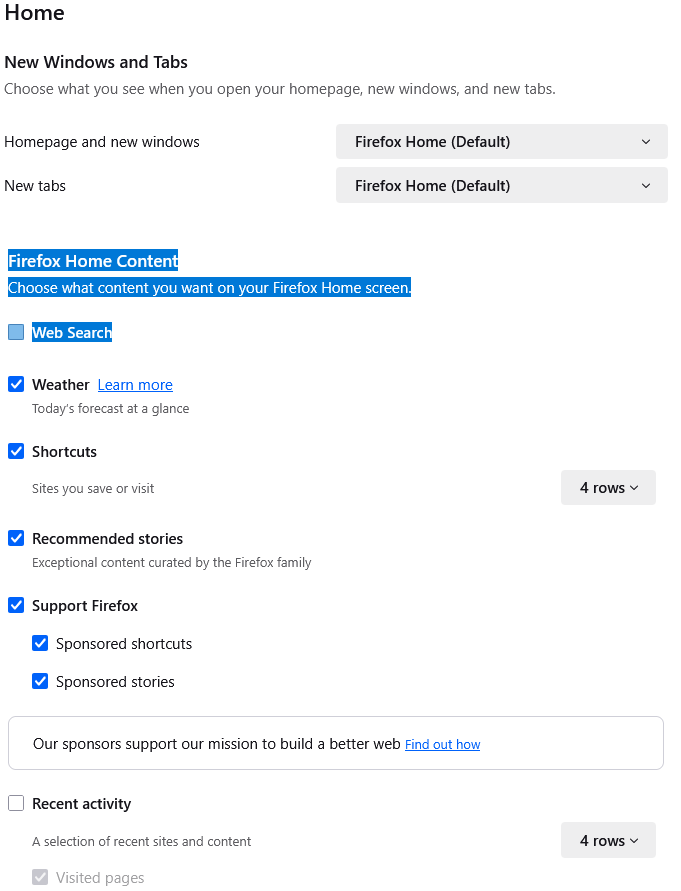
Task: Click the Find out how link
Action: (442, 745)
